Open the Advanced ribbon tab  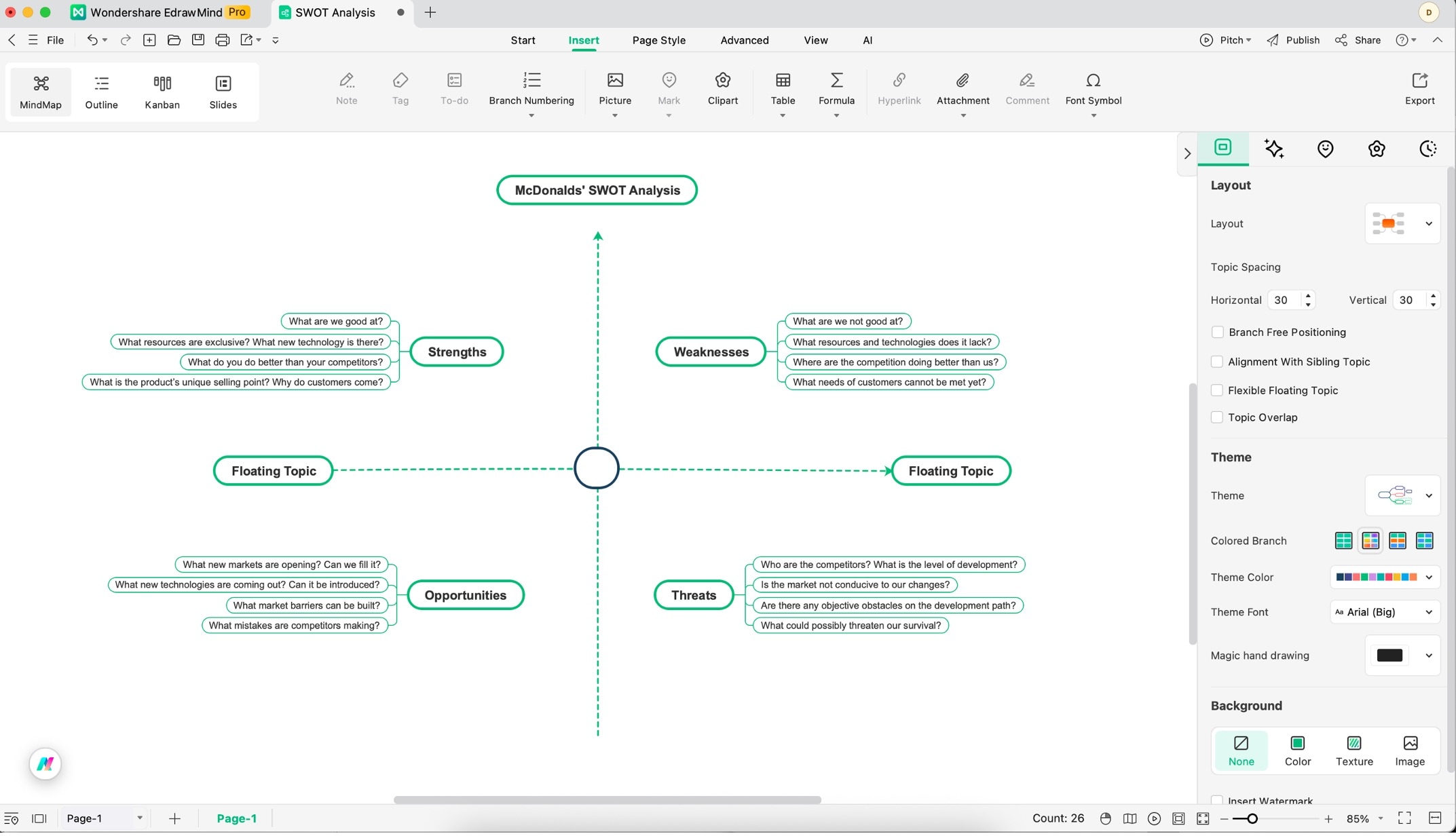[744, 40]
